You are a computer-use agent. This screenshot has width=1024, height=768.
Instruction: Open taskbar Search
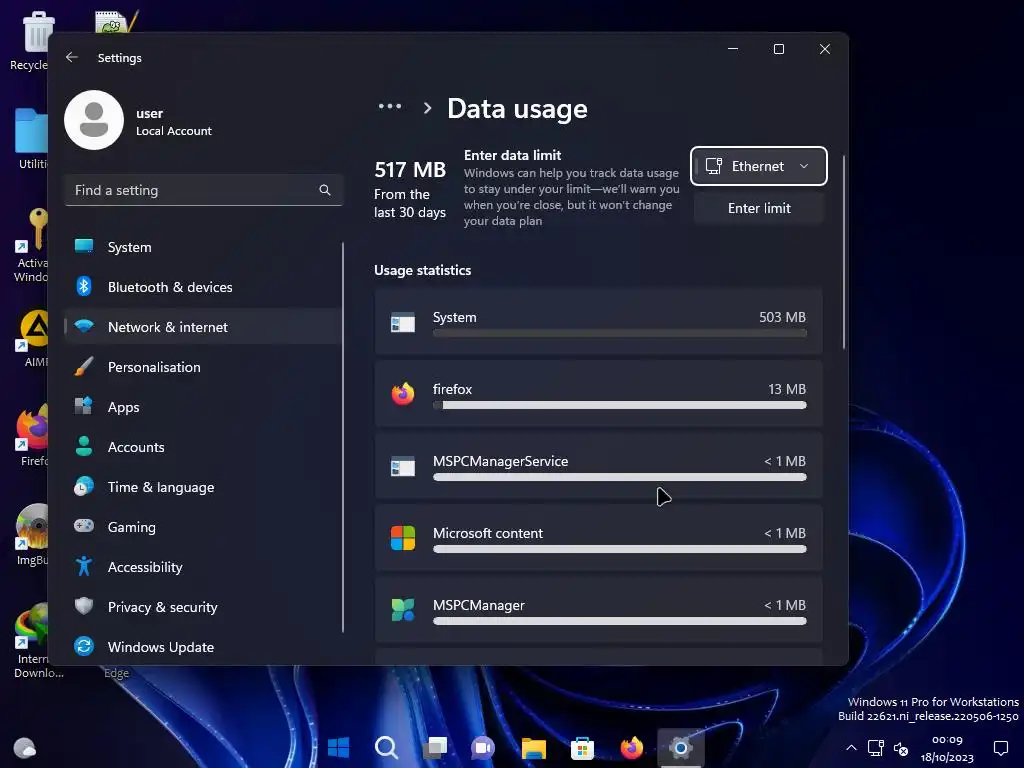click(387, 748)
